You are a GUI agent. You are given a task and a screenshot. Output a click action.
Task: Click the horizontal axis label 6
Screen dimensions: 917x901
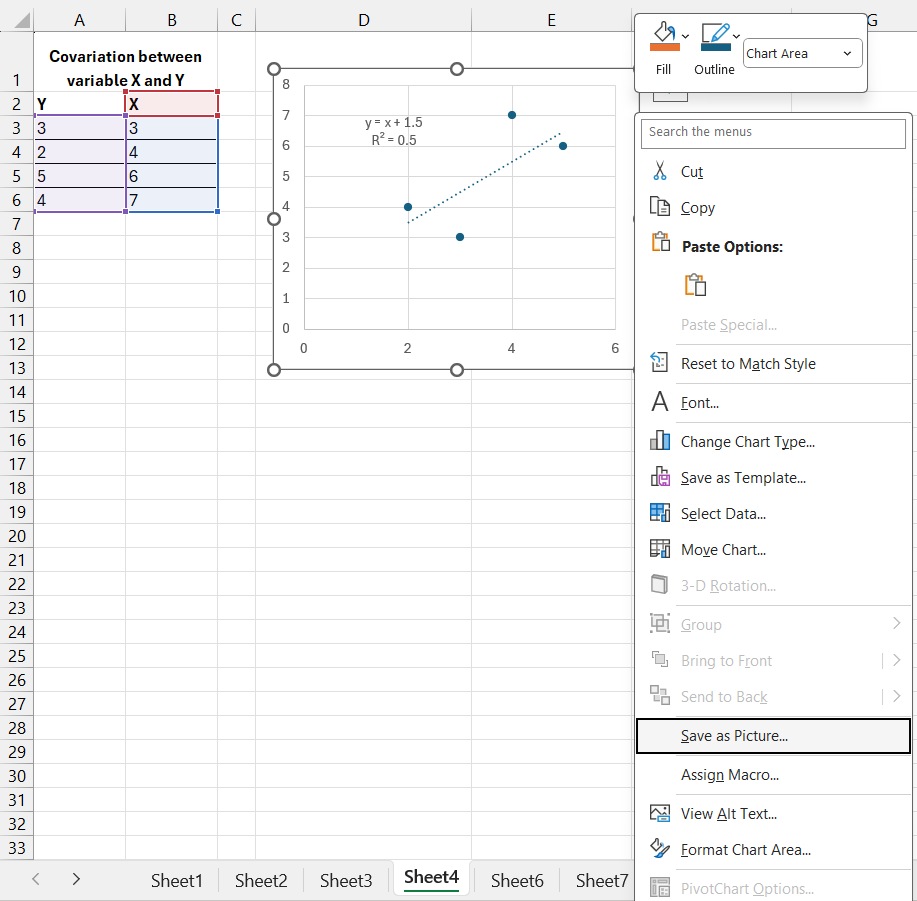(x=615, y=348)
